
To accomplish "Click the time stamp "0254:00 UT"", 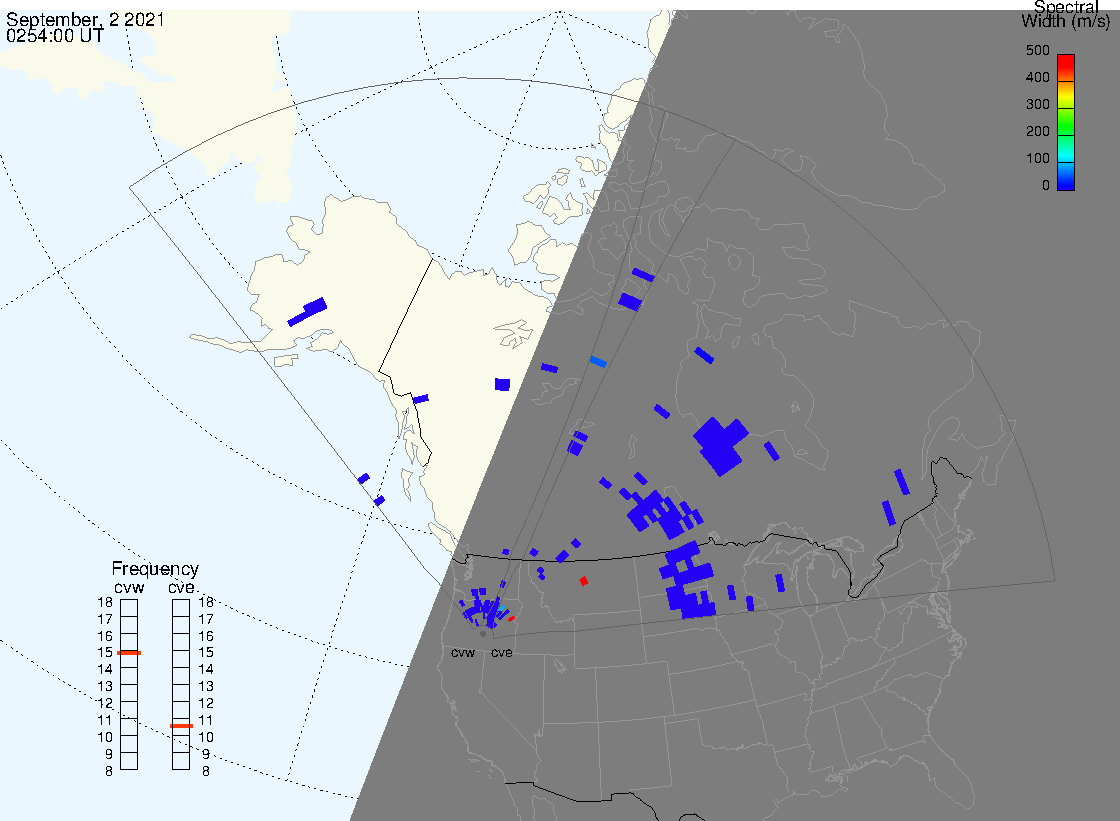I will pyautogui.click(x=55, y=36).
